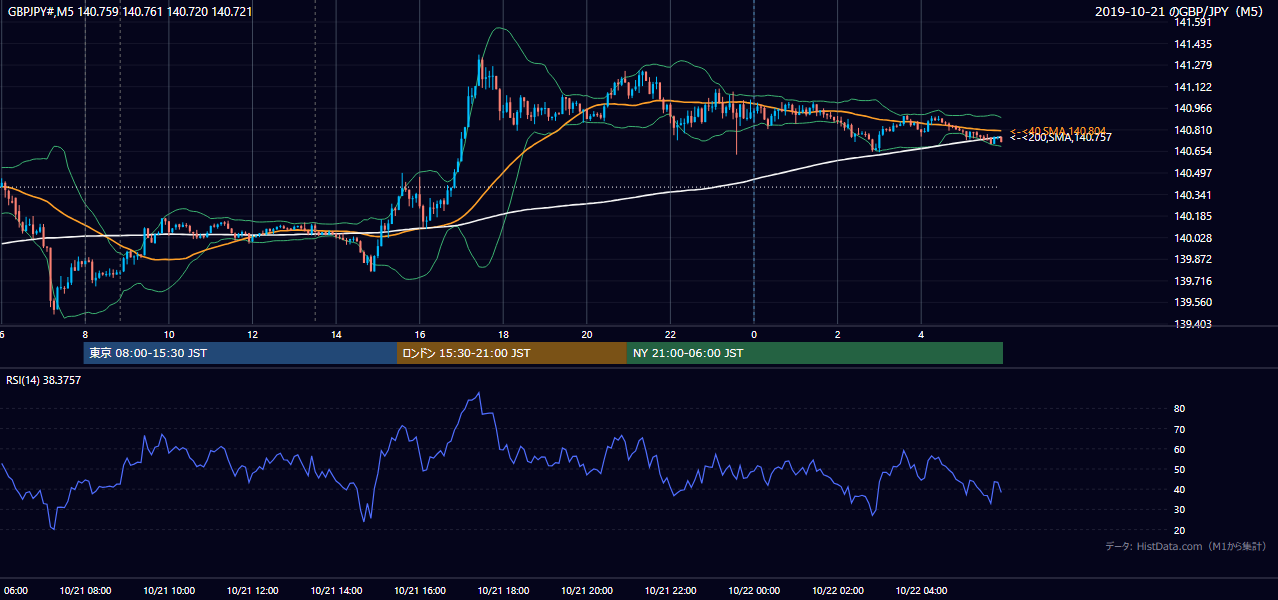Click price axis label 141.279
Image resolution: width=1278 pixels, height=600 pixels.
(x=1193, y=65)
